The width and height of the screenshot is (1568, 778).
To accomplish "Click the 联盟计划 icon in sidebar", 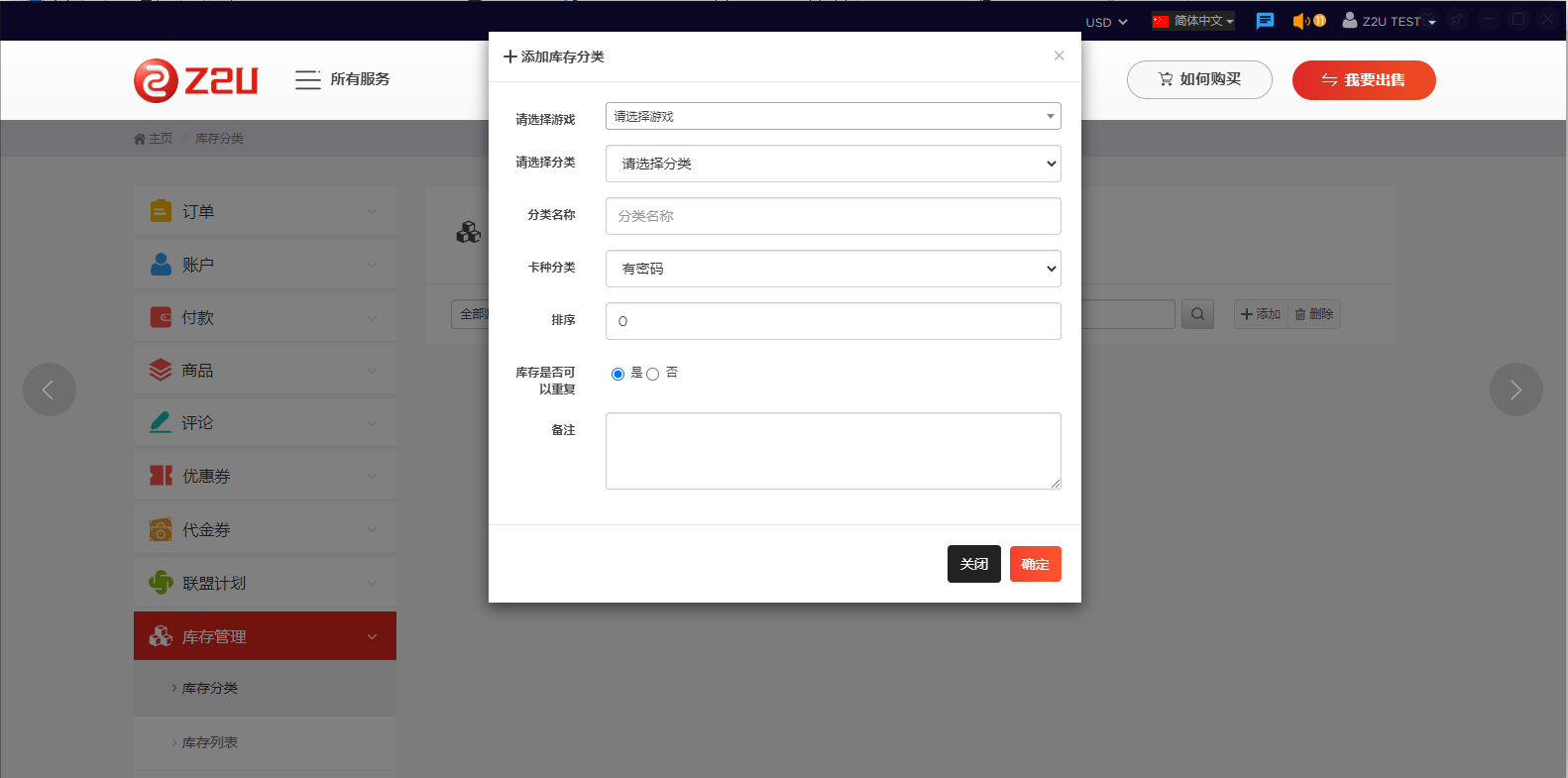I will [161, 583].
